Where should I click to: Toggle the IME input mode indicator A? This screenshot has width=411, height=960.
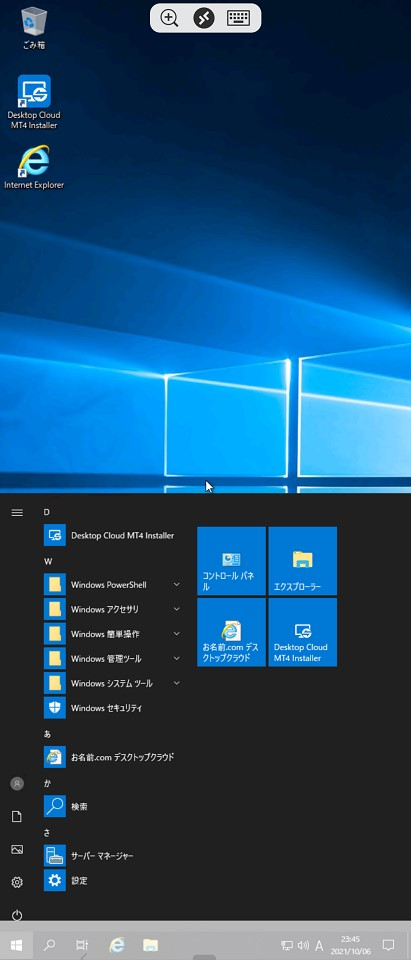(319, 946)
